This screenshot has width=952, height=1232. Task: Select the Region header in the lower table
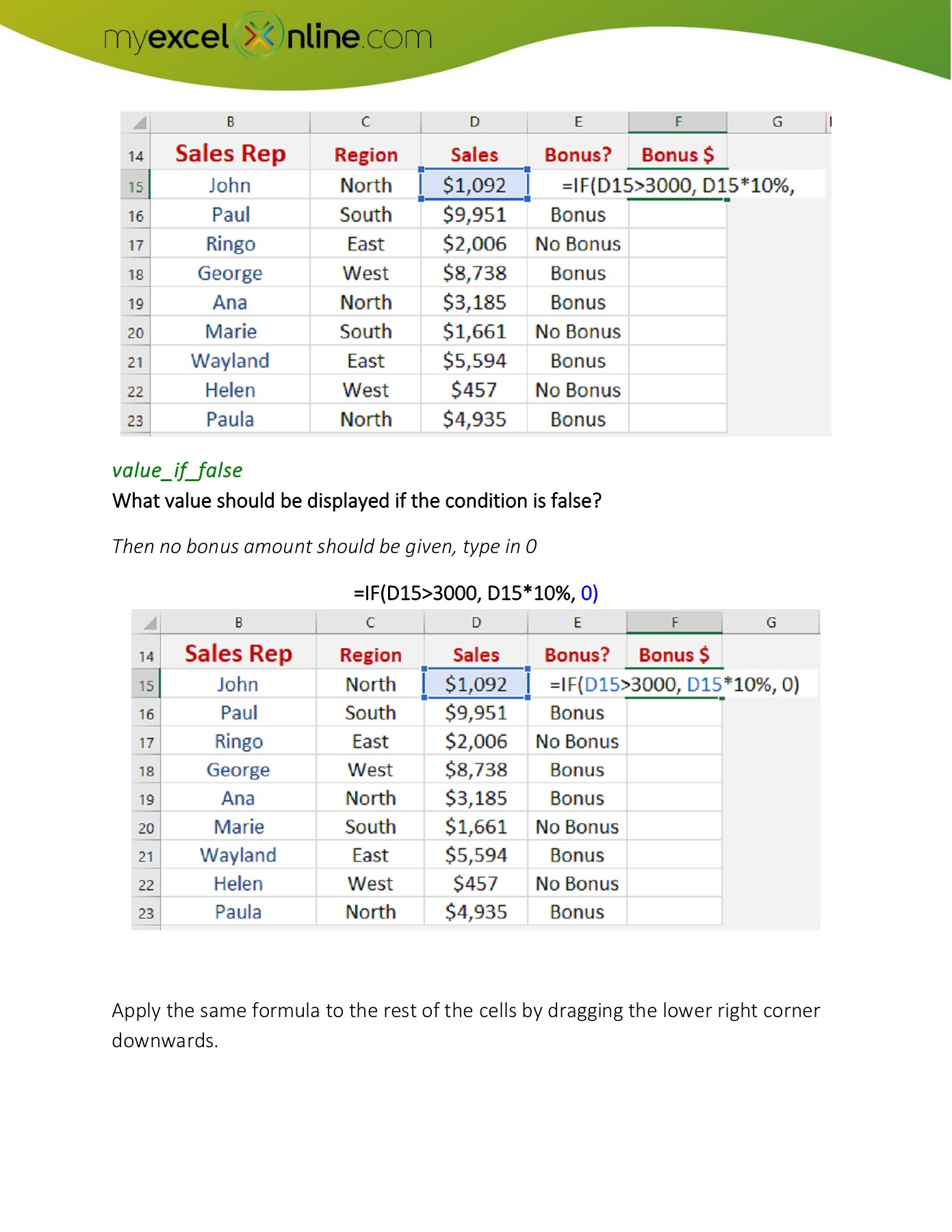pyautogui.click(x=371, y=654)
